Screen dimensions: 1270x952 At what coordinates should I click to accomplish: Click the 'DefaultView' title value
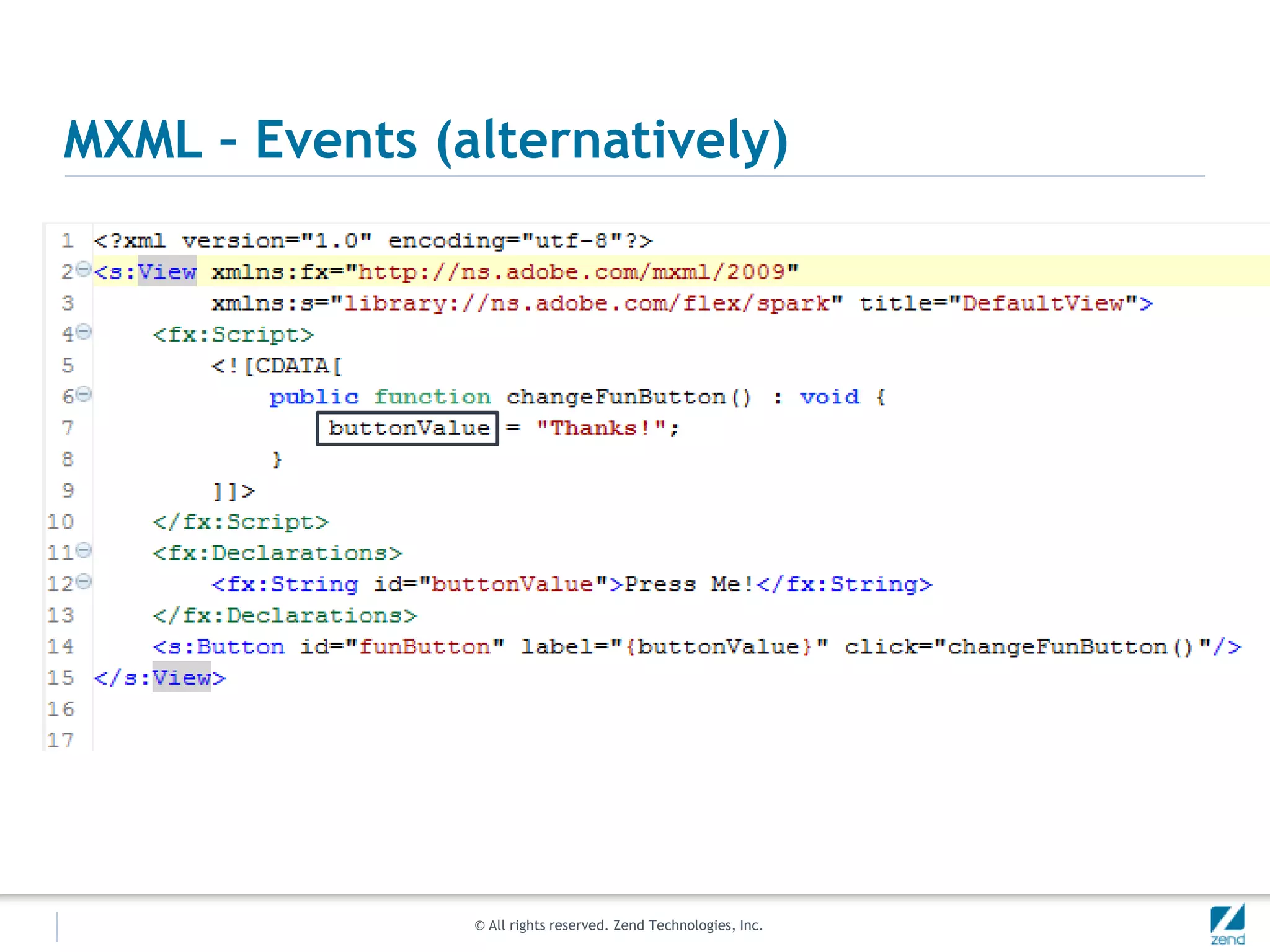pos(1043,303)
